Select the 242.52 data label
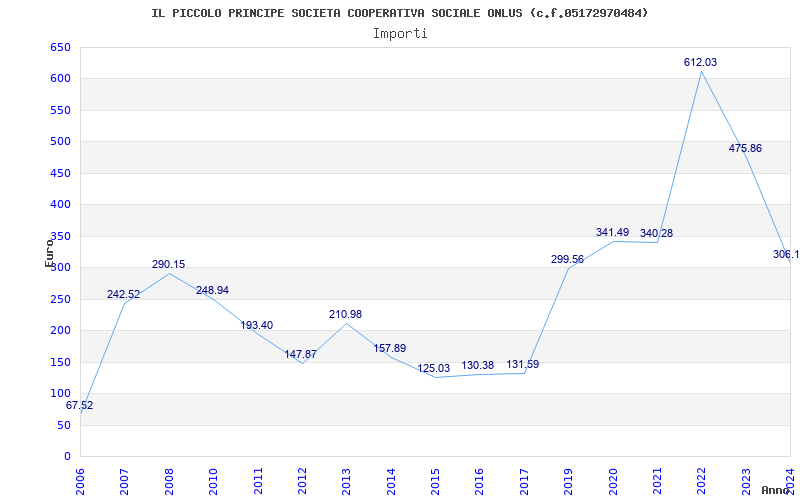This screenshot has width=800, height=500. click(x=123, y=294)
